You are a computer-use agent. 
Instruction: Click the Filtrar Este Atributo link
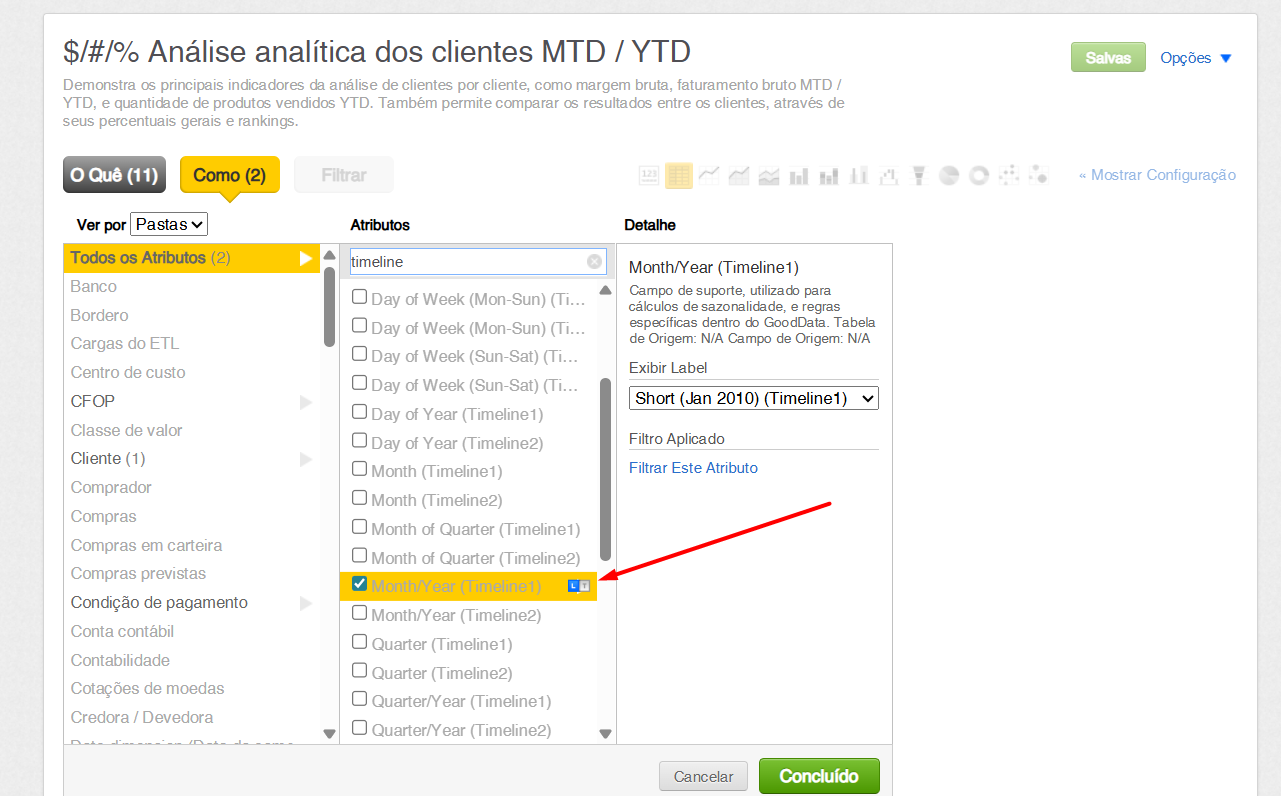pos(693,468)
